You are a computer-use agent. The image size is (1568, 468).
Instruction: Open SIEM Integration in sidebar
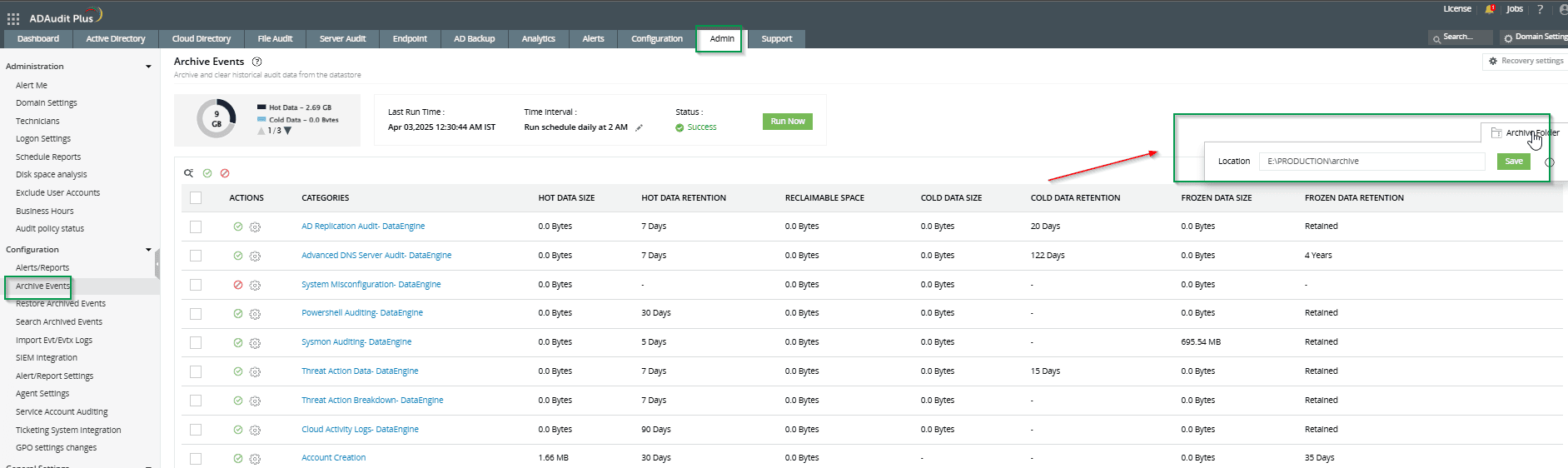(x=47, y=358)
